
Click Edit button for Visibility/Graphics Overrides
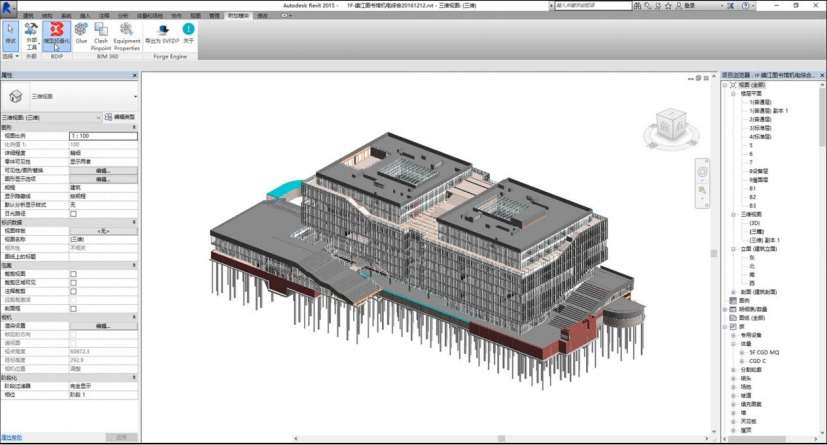(x=103, y=170)
